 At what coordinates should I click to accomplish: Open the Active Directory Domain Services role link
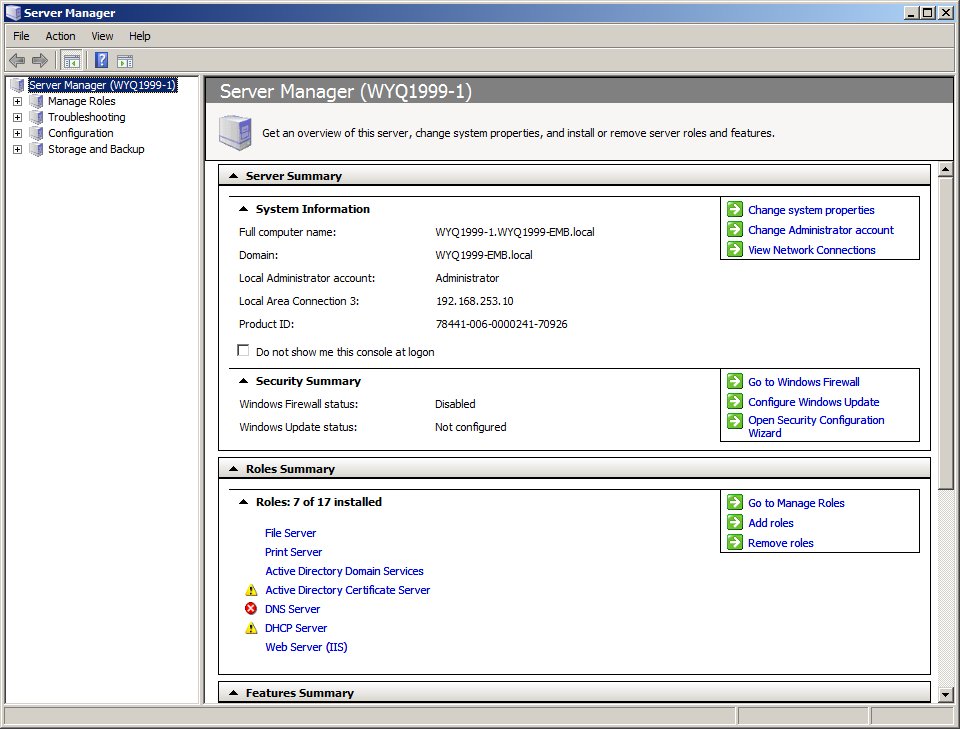coord(344,571)
